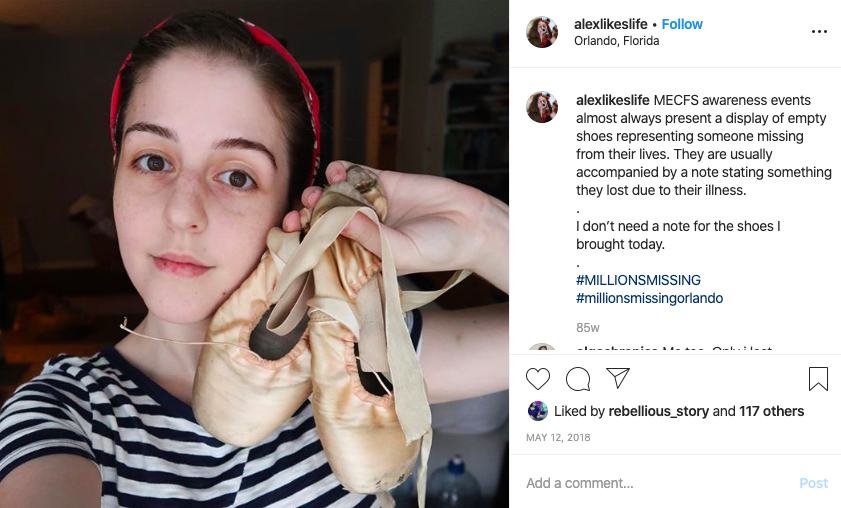The image size is (841, 508).
Task: Open the MAY 12, 2018 timestamp
Action: [x=558, y=438]
